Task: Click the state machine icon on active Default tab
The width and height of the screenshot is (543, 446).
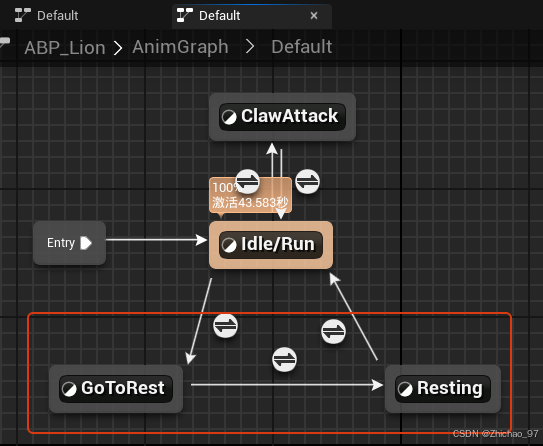Action: 185,15
